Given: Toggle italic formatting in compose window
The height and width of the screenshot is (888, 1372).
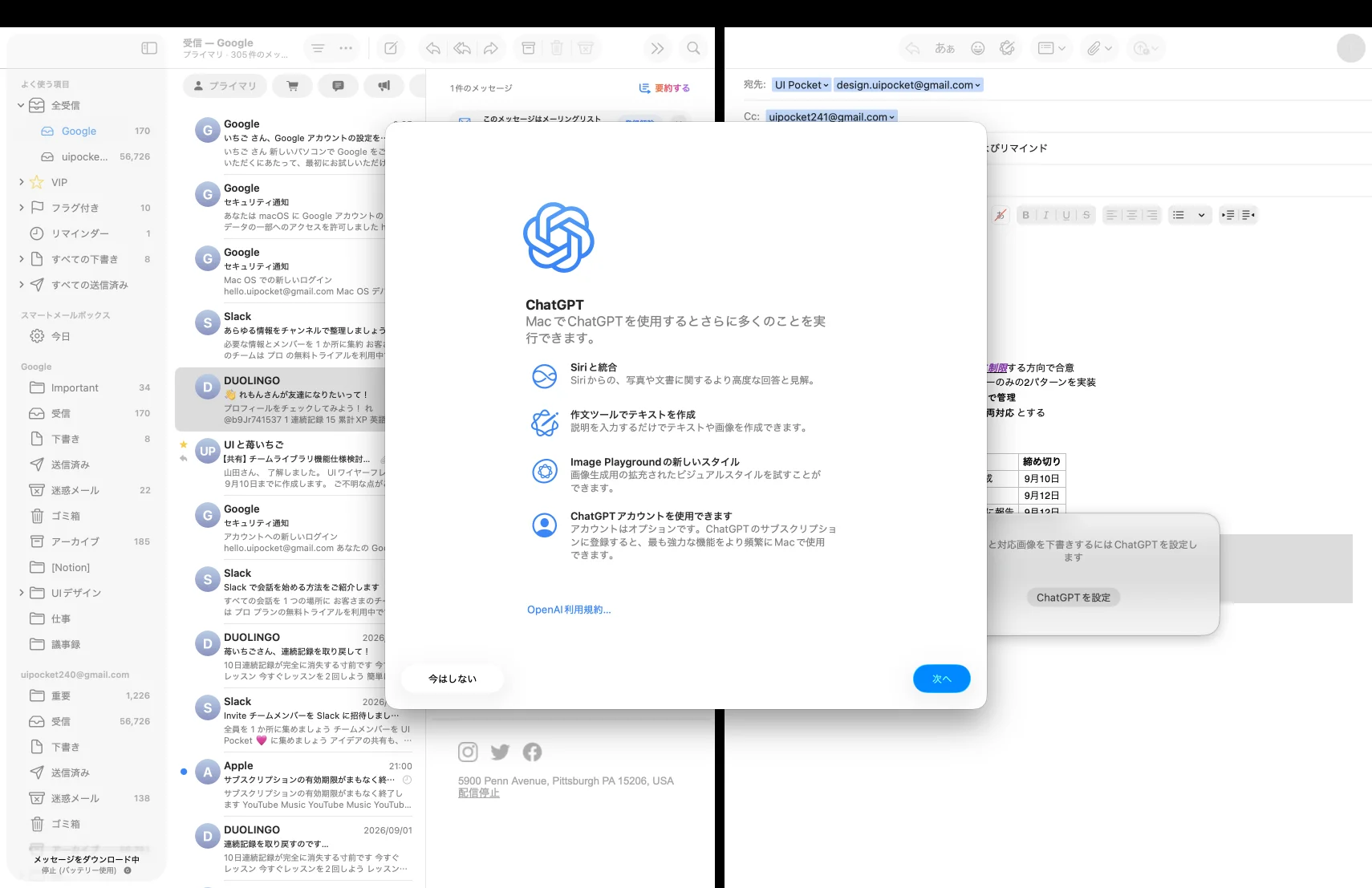Looking at the screenshot, I should (x=1045, y=215).
